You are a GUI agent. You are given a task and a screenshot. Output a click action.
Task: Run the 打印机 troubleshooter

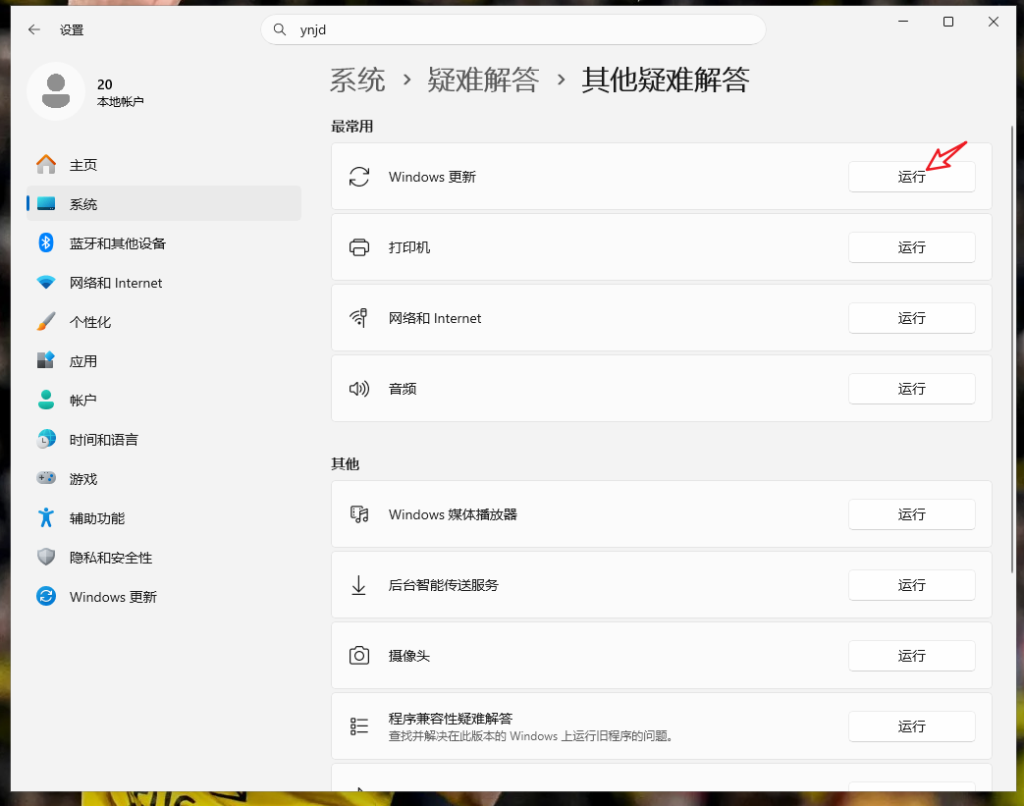click(x=912, y=248)
